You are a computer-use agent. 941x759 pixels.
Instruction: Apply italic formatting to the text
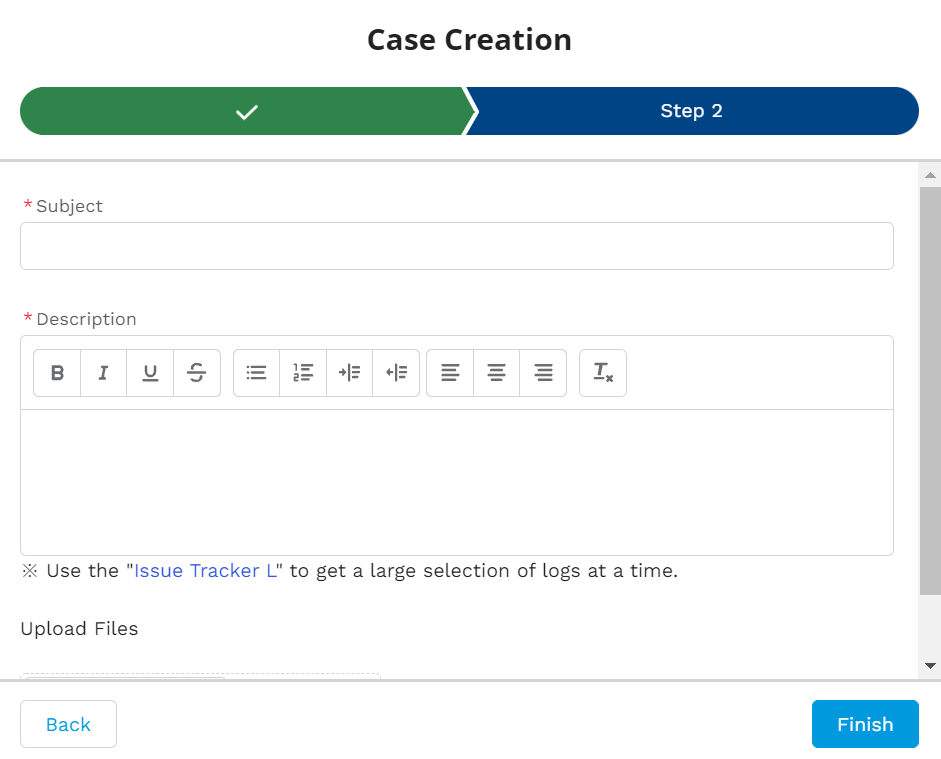pyautogui.click(x=103, y=373)
